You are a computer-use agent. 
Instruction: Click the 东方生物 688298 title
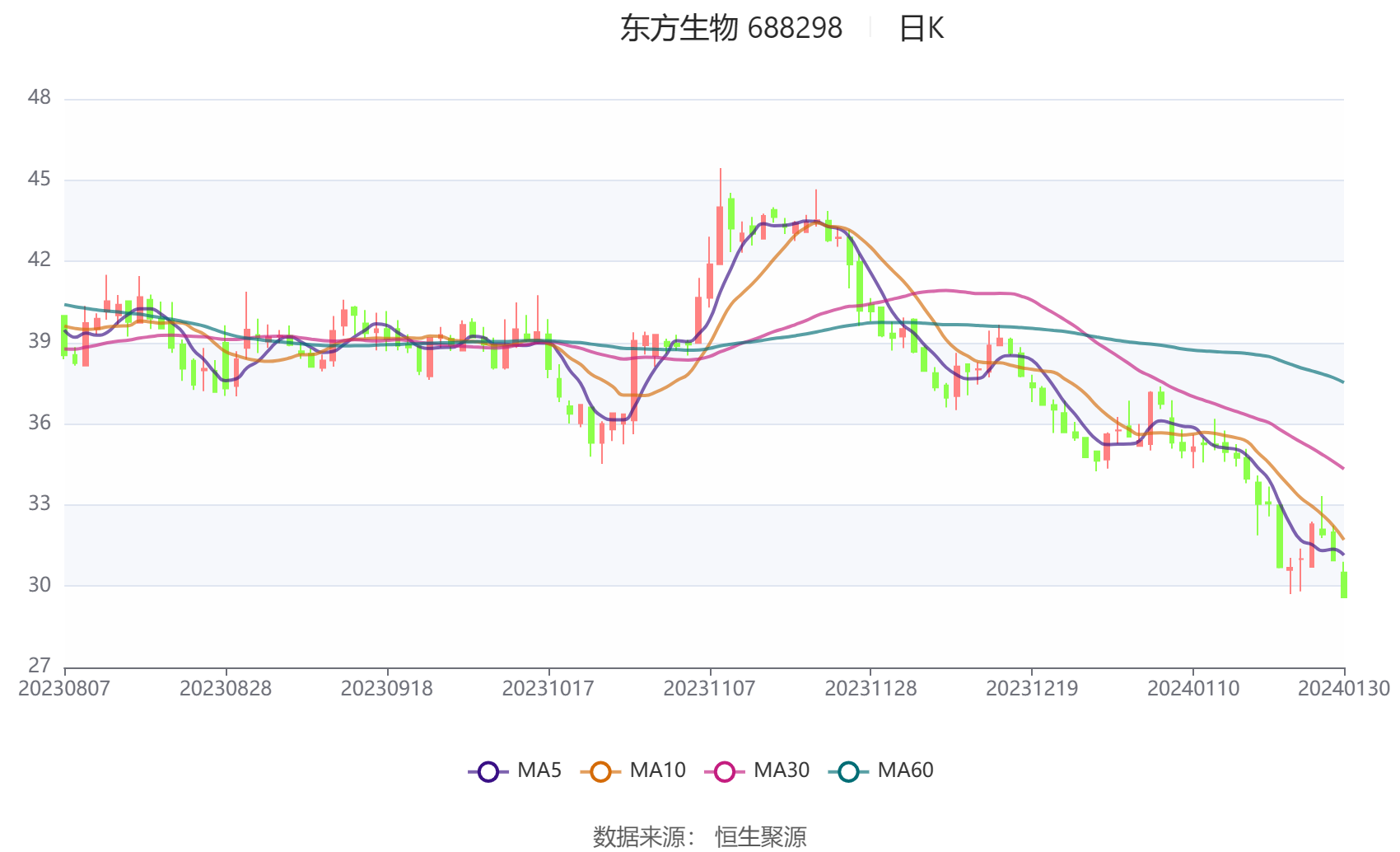pos(731,29)
